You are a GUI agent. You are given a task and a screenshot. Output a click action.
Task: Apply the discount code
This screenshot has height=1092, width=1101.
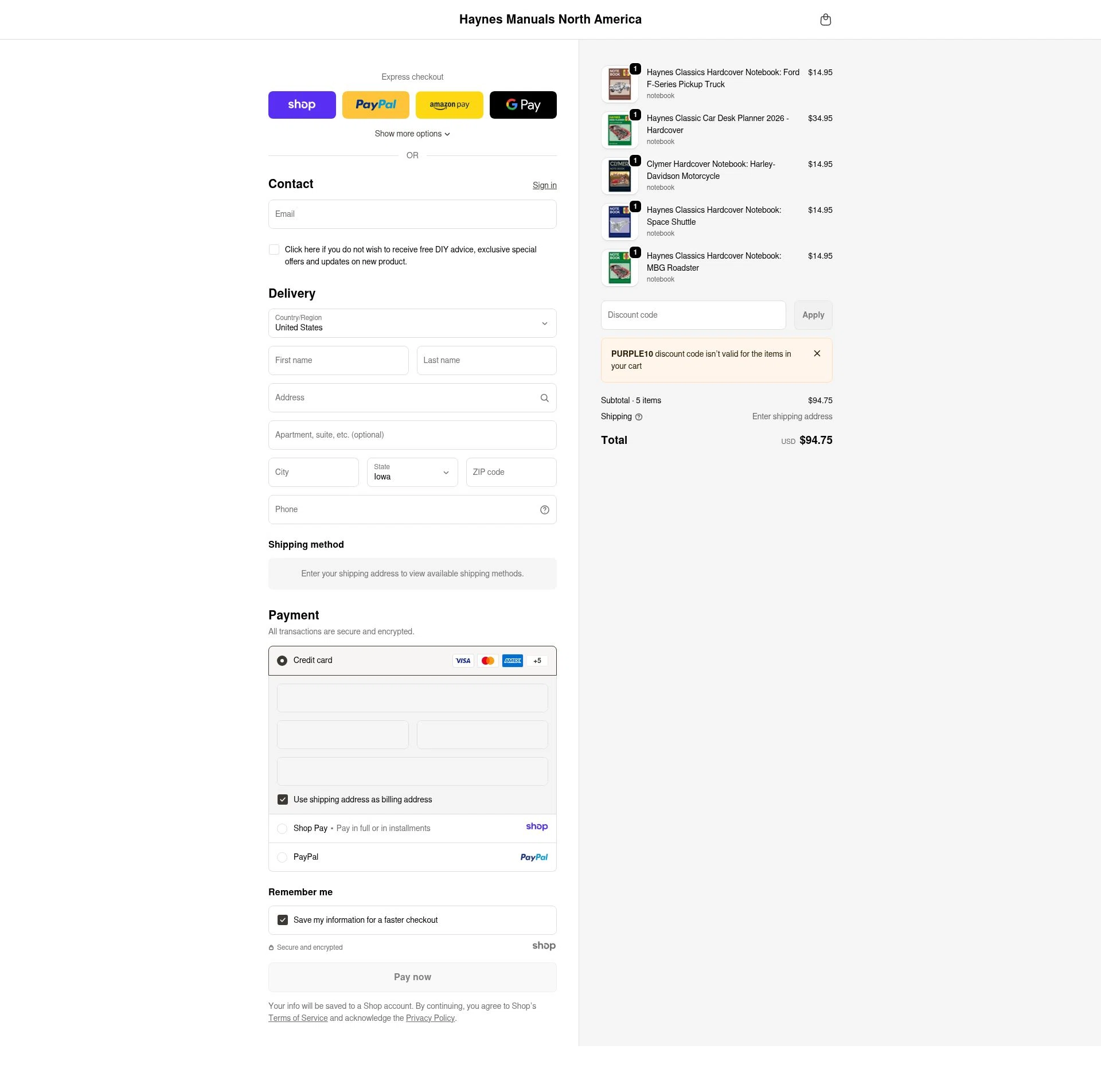click(x=813, y=315)
